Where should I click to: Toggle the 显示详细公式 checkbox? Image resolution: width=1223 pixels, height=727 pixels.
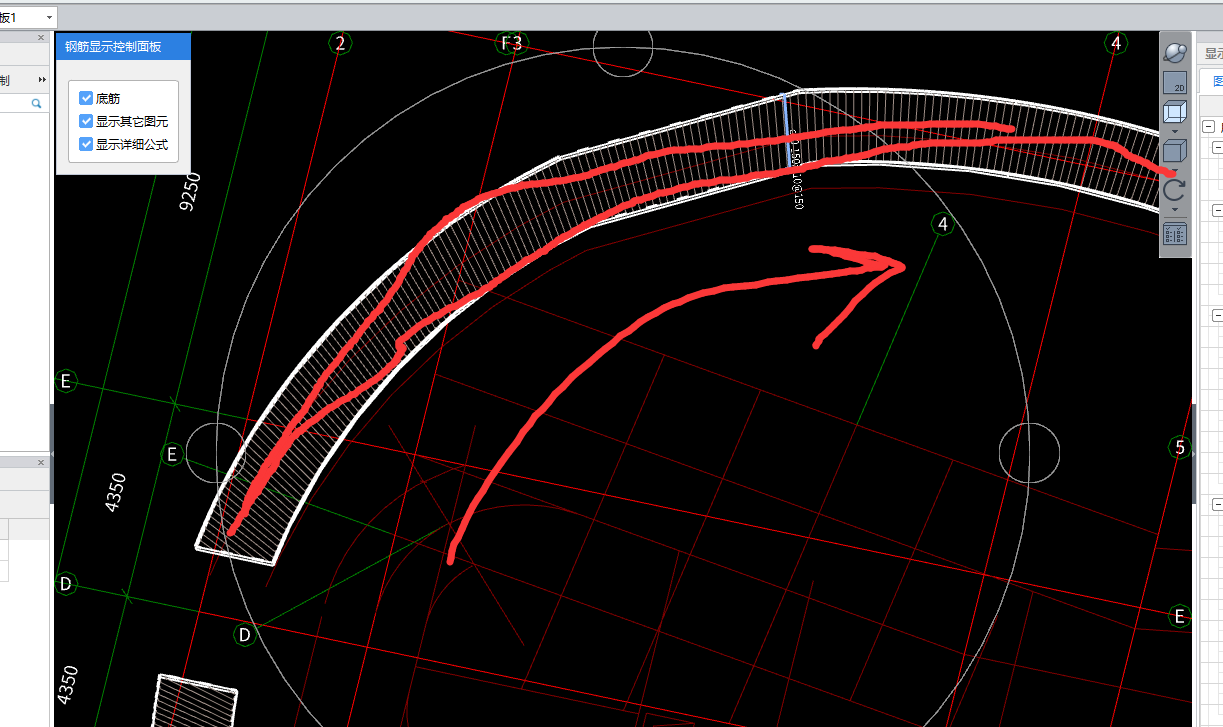coord(86,144)
